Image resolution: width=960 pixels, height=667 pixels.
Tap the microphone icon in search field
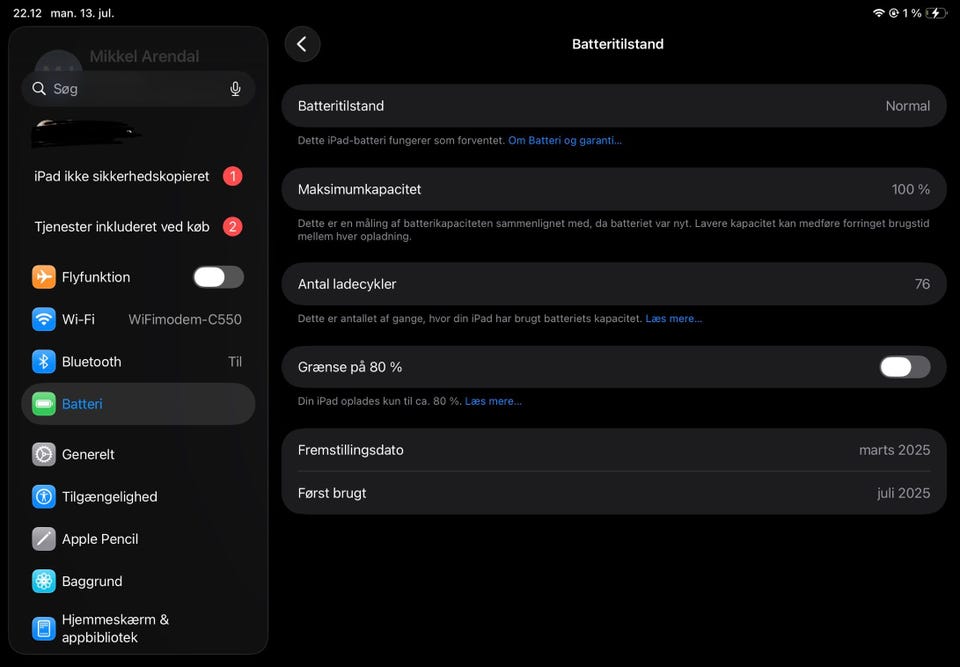(235, 89)
